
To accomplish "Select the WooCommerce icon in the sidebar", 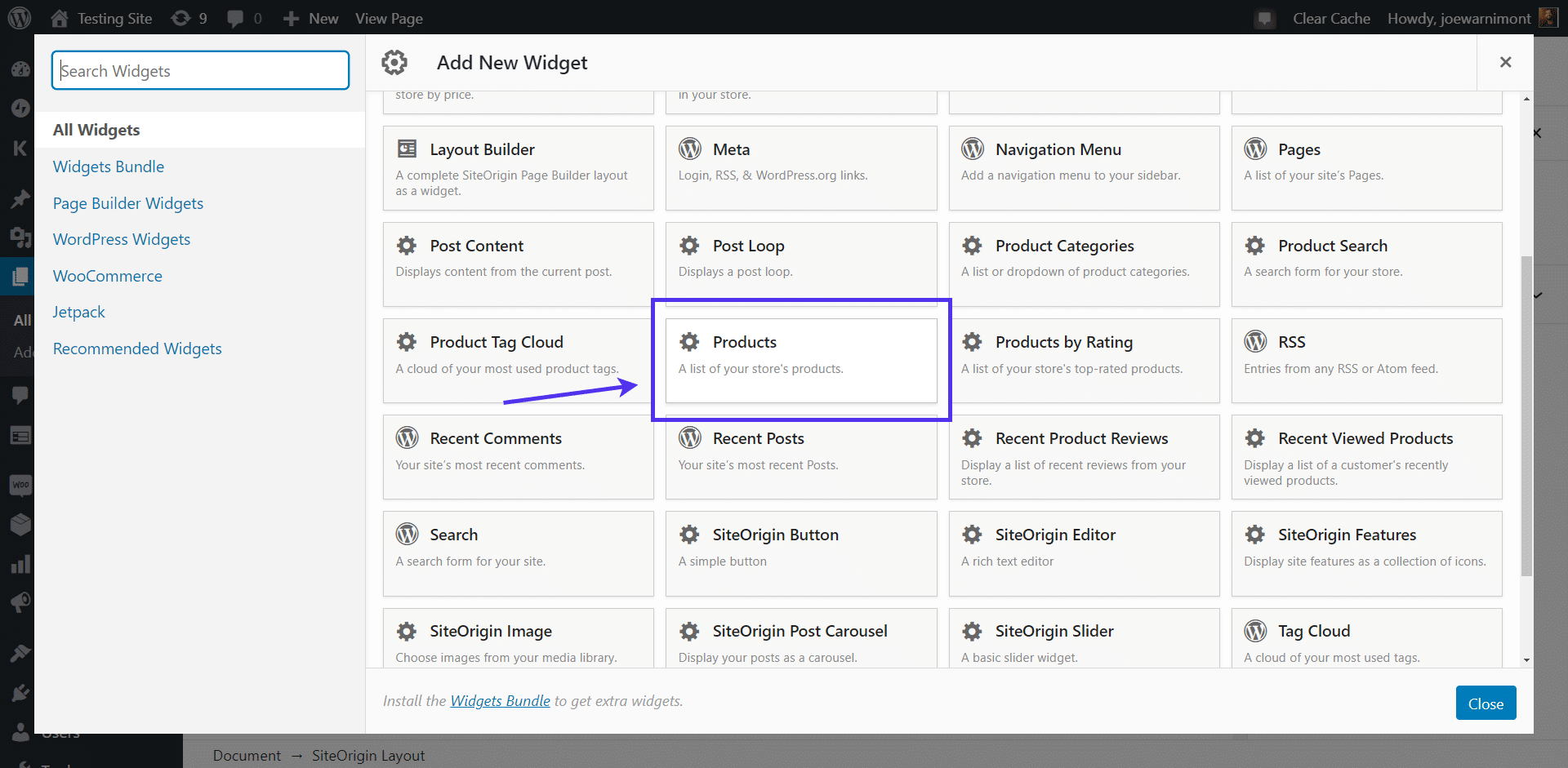I will tap(21, 486).
